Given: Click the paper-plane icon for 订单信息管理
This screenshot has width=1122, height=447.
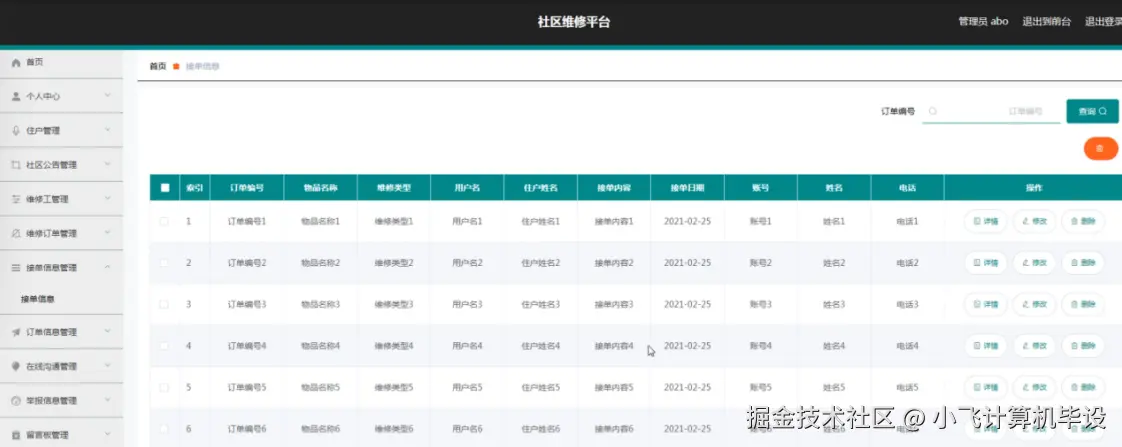Looking at the screenshot, I should pos(16,333).
